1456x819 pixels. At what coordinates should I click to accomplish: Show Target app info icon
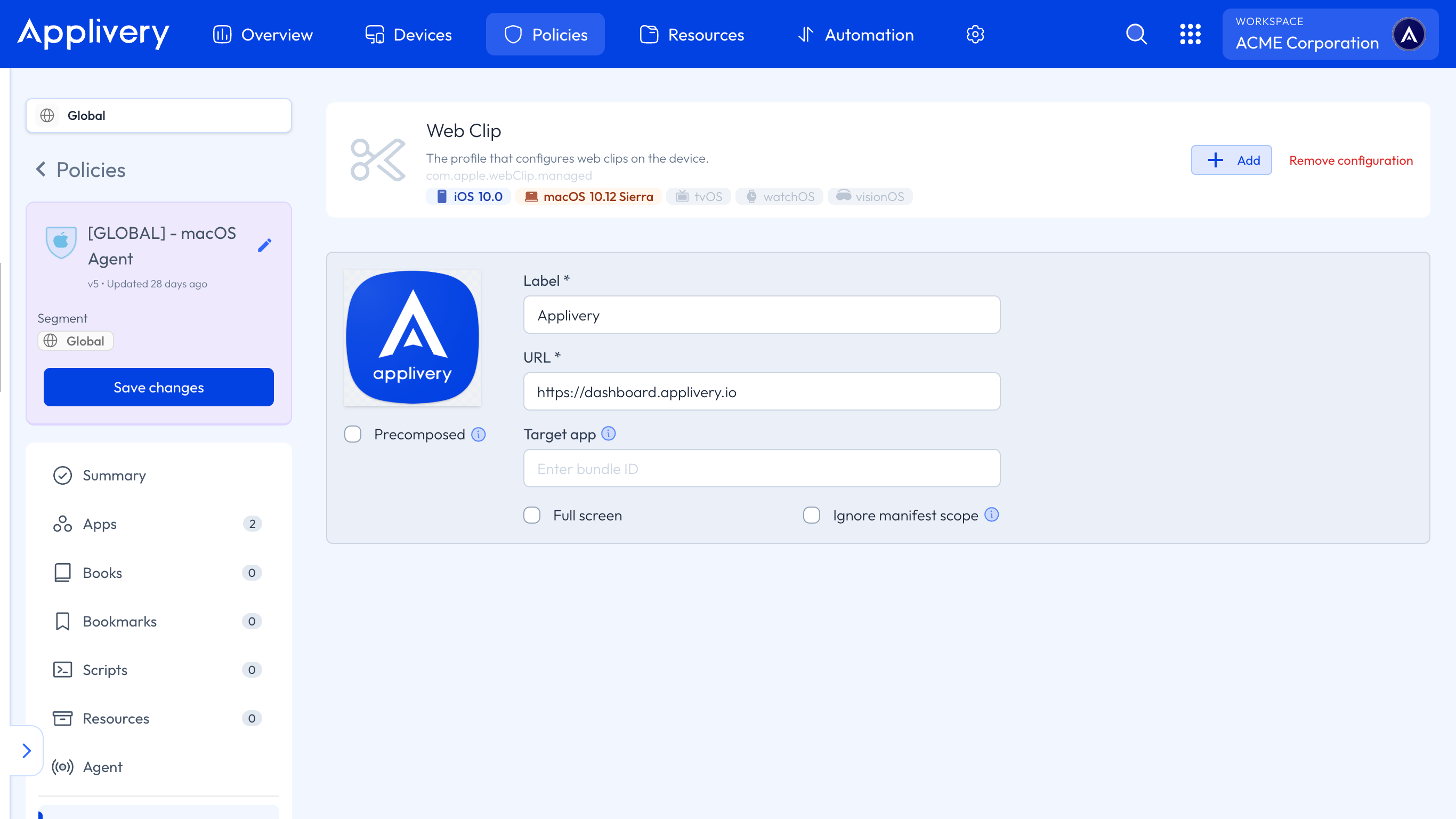[608, 433]
